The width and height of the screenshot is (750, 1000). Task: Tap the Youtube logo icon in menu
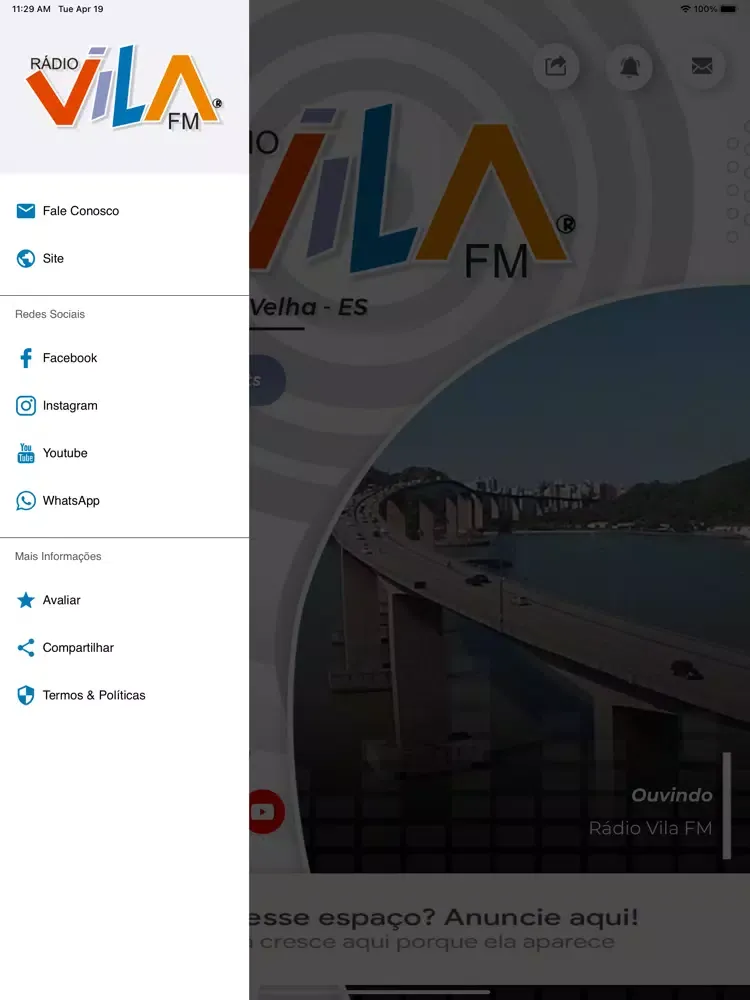pyautogui.click(x=26, y=453)
